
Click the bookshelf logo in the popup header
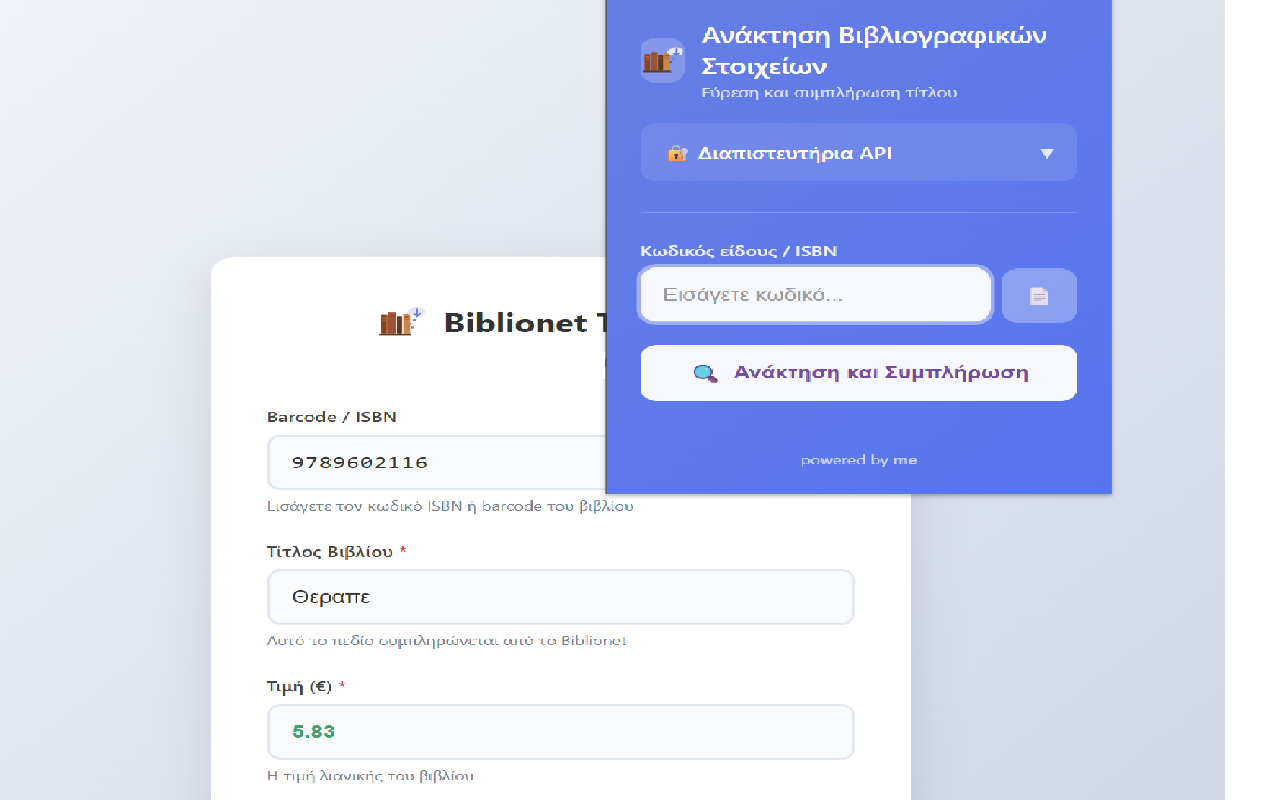pyautogui.click(x=662, y=60)
